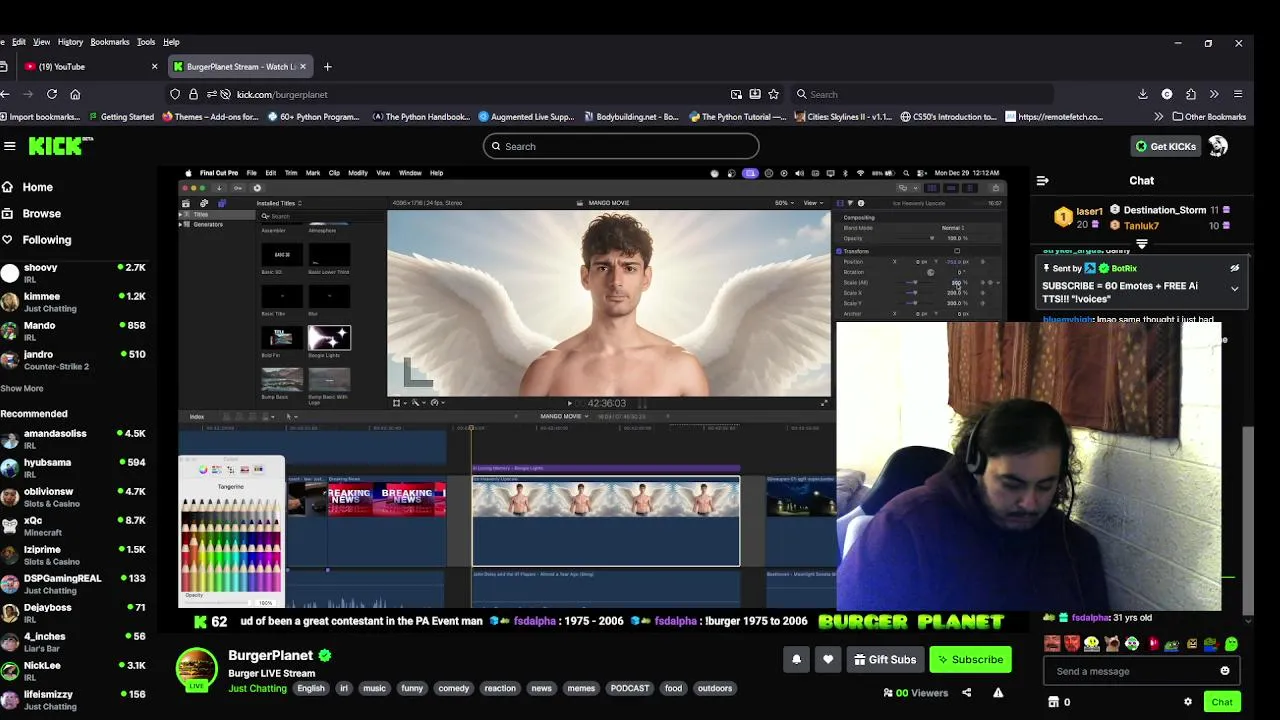The image size is (1280, 720).
Task: Click the tracking protection shield icon
Action: pyautogui.click(x=175, y=94)
